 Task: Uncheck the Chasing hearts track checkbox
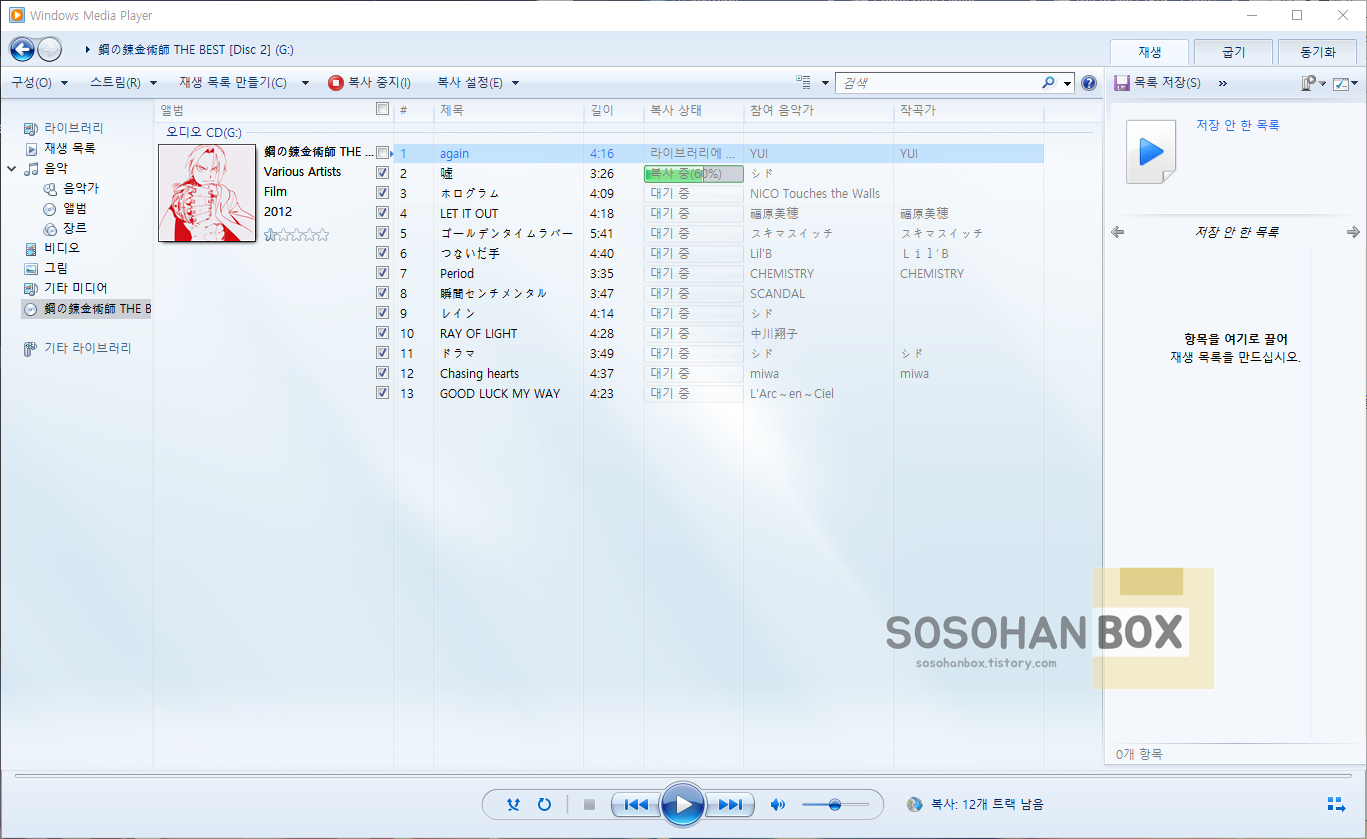coord(382,373)
